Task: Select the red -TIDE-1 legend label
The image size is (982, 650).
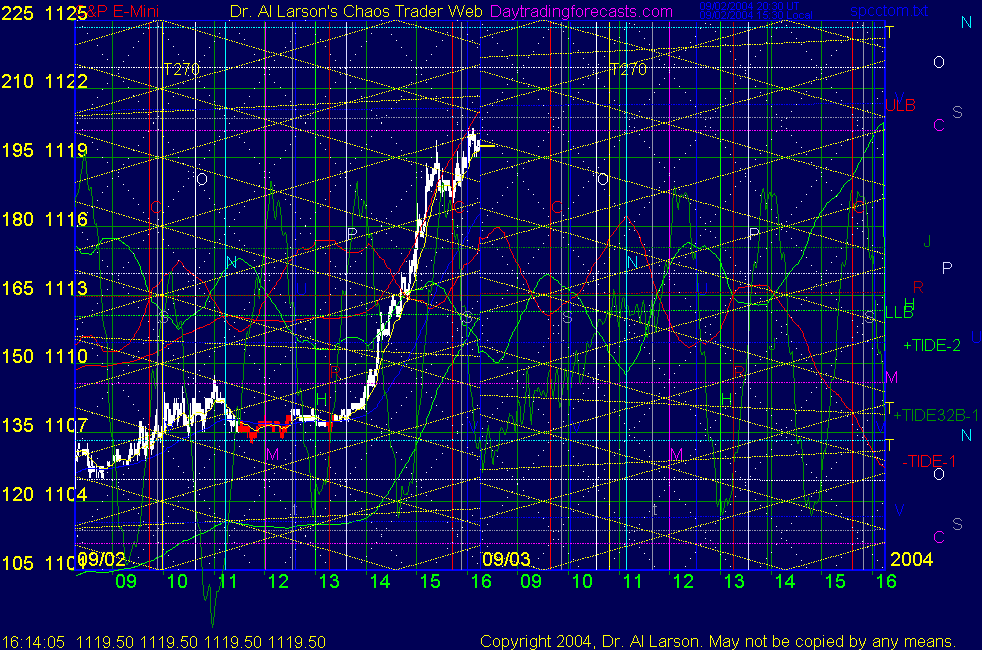Action: tap(929, 462)
